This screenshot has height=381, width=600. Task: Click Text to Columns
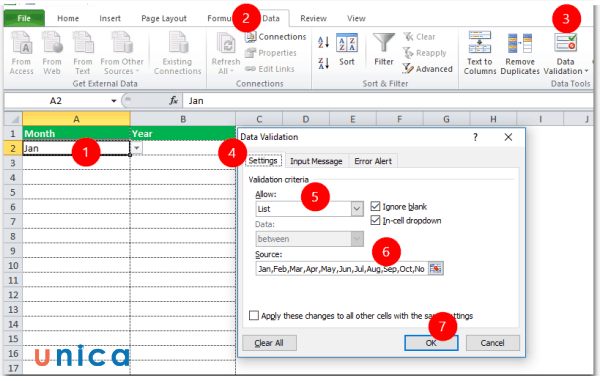point(480,54)
